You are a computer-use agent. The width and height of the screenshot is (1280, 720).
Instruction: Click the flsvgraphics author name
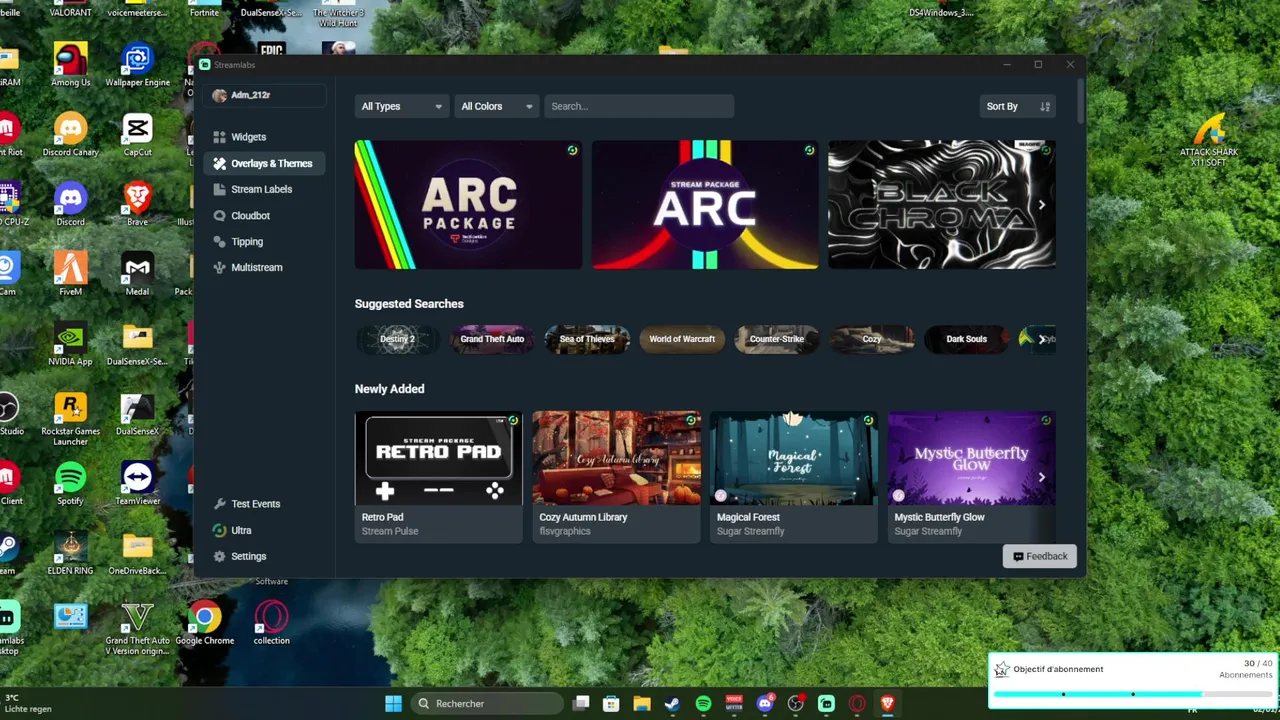[565, 531]
